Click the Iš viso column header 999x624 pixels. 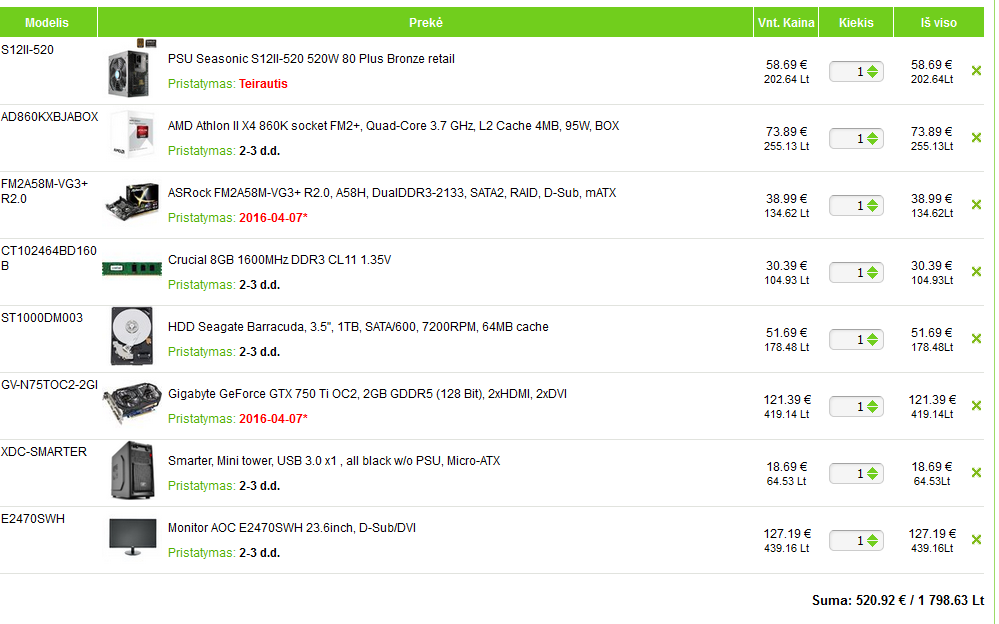tap(939, 22)
